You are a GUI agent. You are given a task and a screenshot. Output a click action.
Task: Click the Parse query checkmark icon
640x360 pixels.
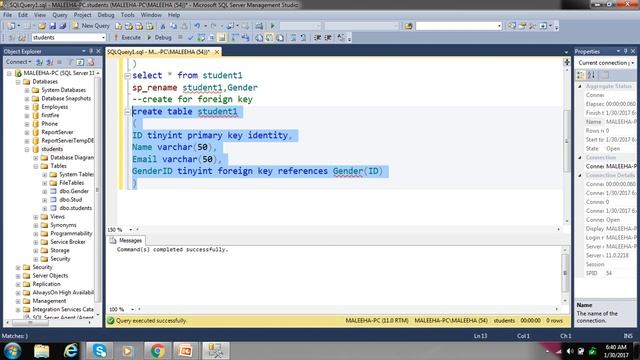pyautogui.click(x=190, y=38)
